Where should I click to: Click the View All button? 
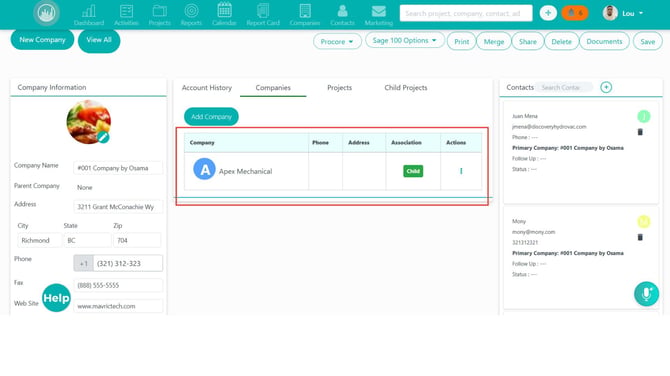coord(99,40)
